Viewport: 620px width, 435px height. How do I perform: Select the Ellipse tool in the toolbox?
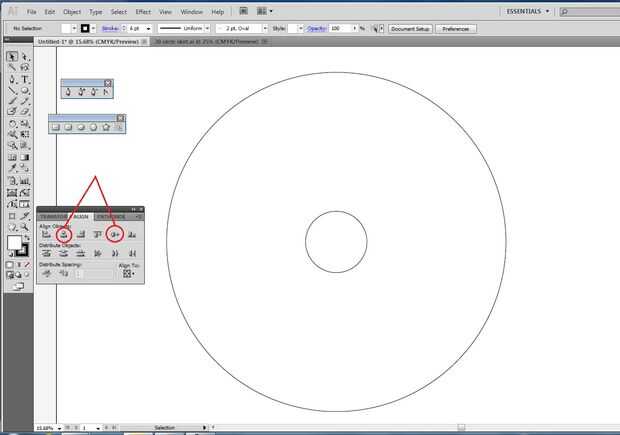(x=25, y=91)
